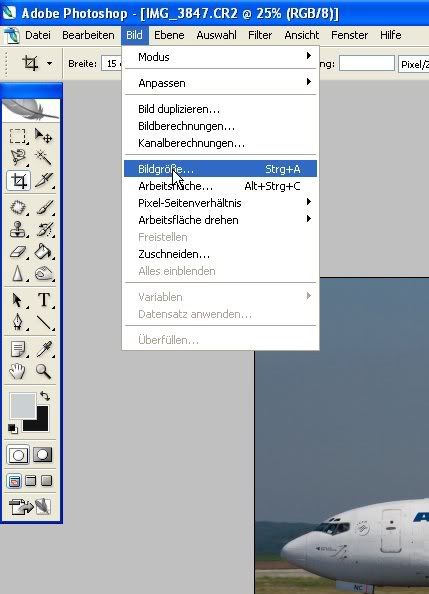Open the Crop tool preset picker arrow
This screenshot has width=429, height=594.
(x=50, y=63)
